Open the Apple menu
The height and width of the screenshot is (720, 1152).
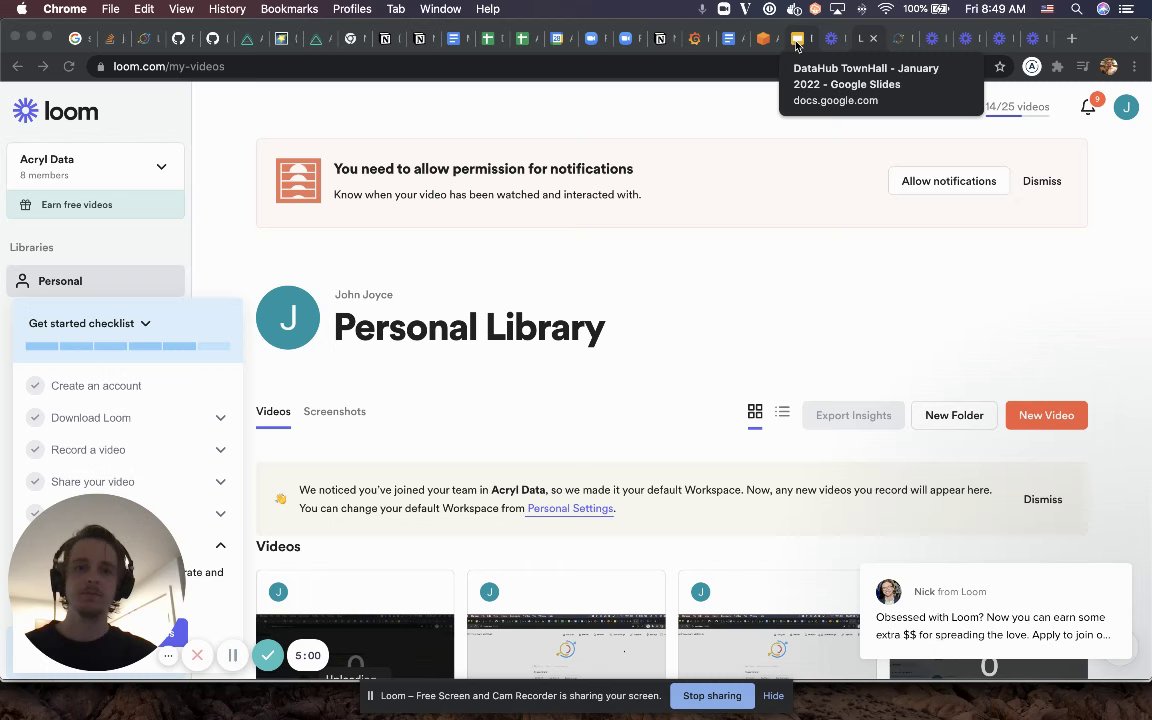click(x=22, y=9)
